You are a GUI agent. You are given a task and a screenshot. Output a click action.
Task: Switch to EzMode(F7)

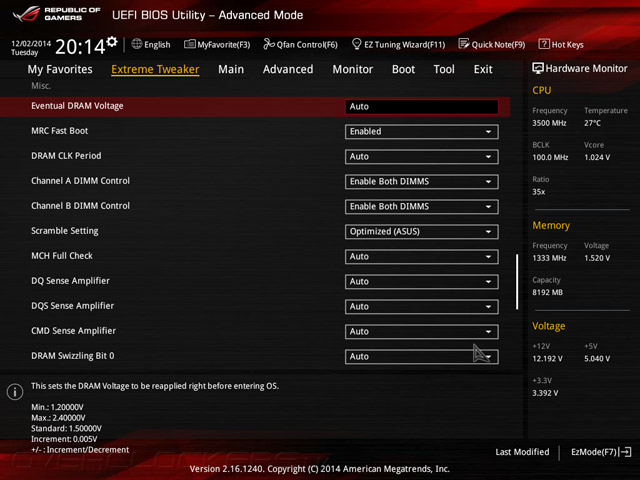tap(601, 452)
